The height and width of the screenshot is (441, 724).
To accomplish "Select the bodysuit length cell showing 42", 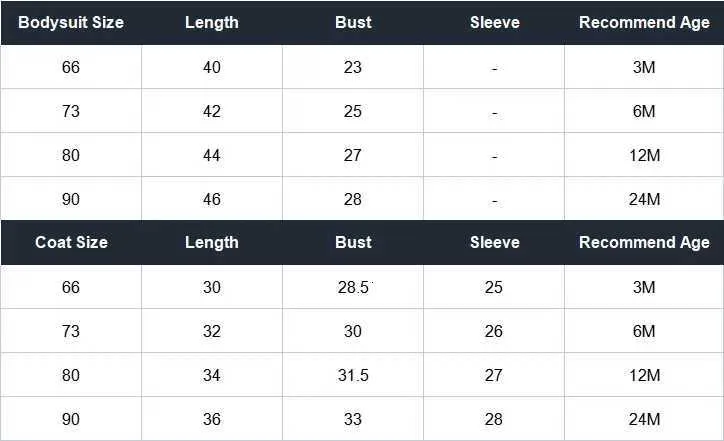I will point(212,111).
